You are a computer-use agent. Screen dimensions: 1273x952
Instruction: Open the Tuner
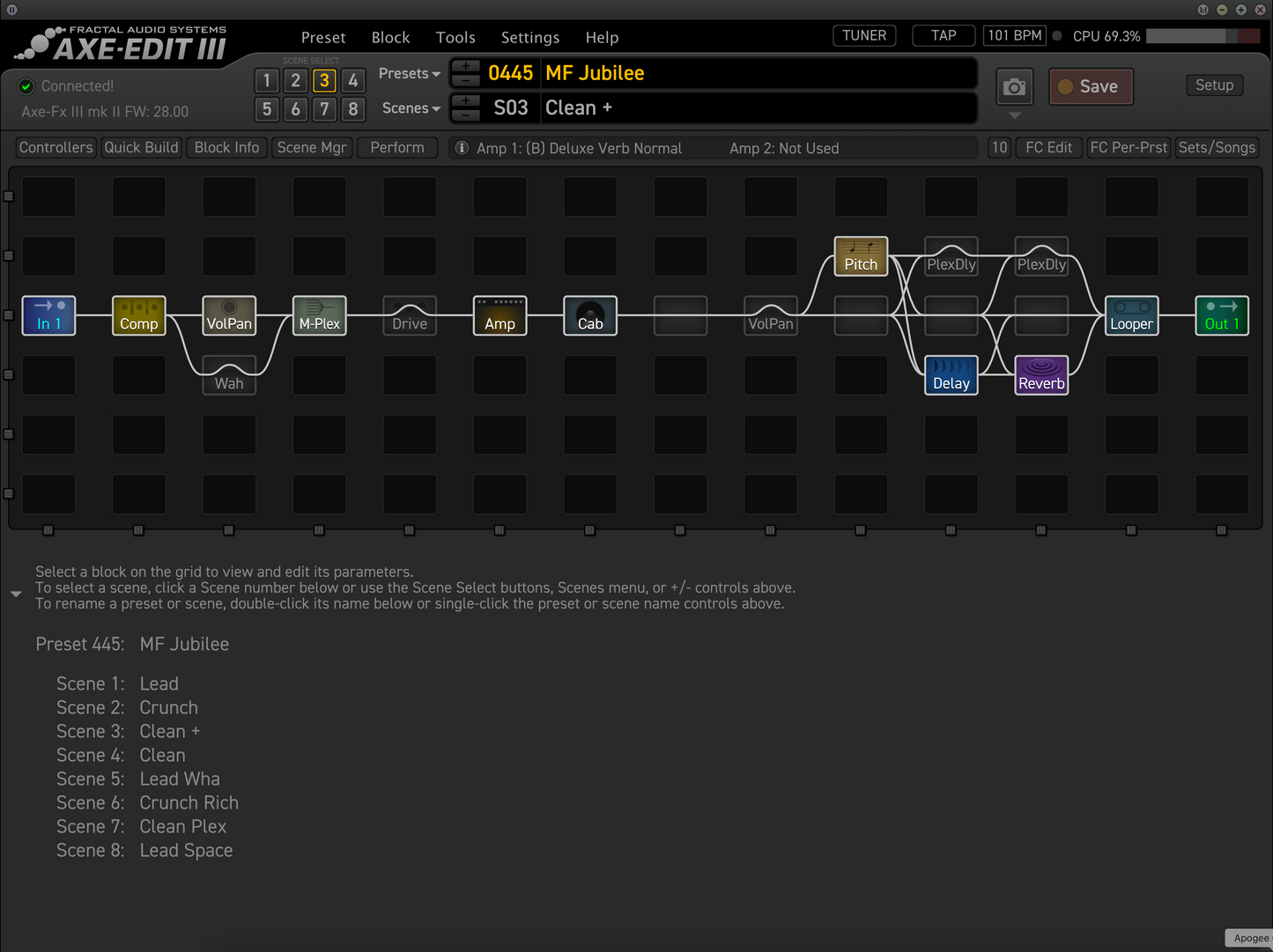point(864,36)
